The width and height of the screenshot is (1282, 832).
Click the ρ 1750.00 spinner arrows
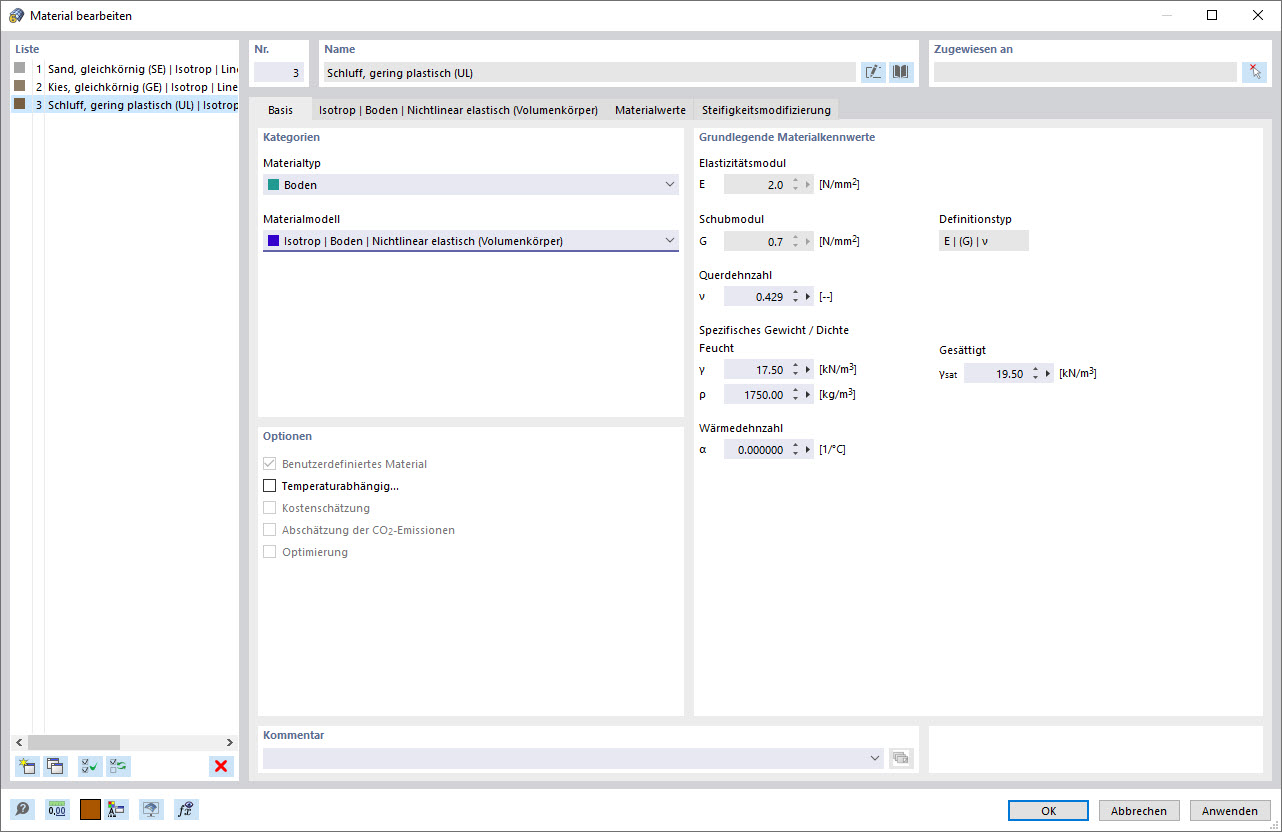(795, 395)
